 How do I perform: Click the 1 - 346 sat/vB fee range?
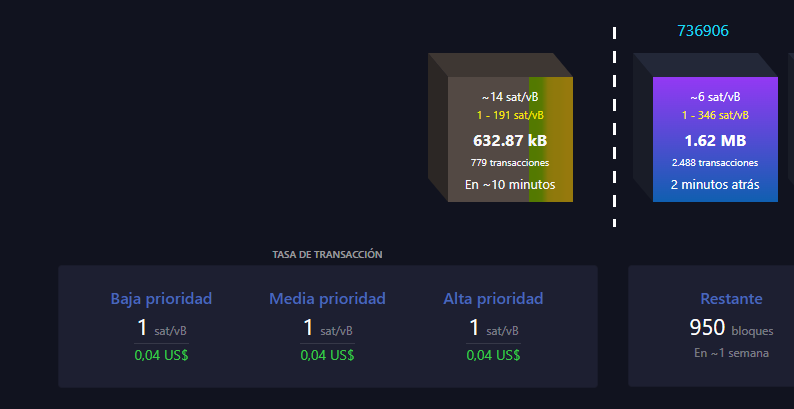point(714,115)
